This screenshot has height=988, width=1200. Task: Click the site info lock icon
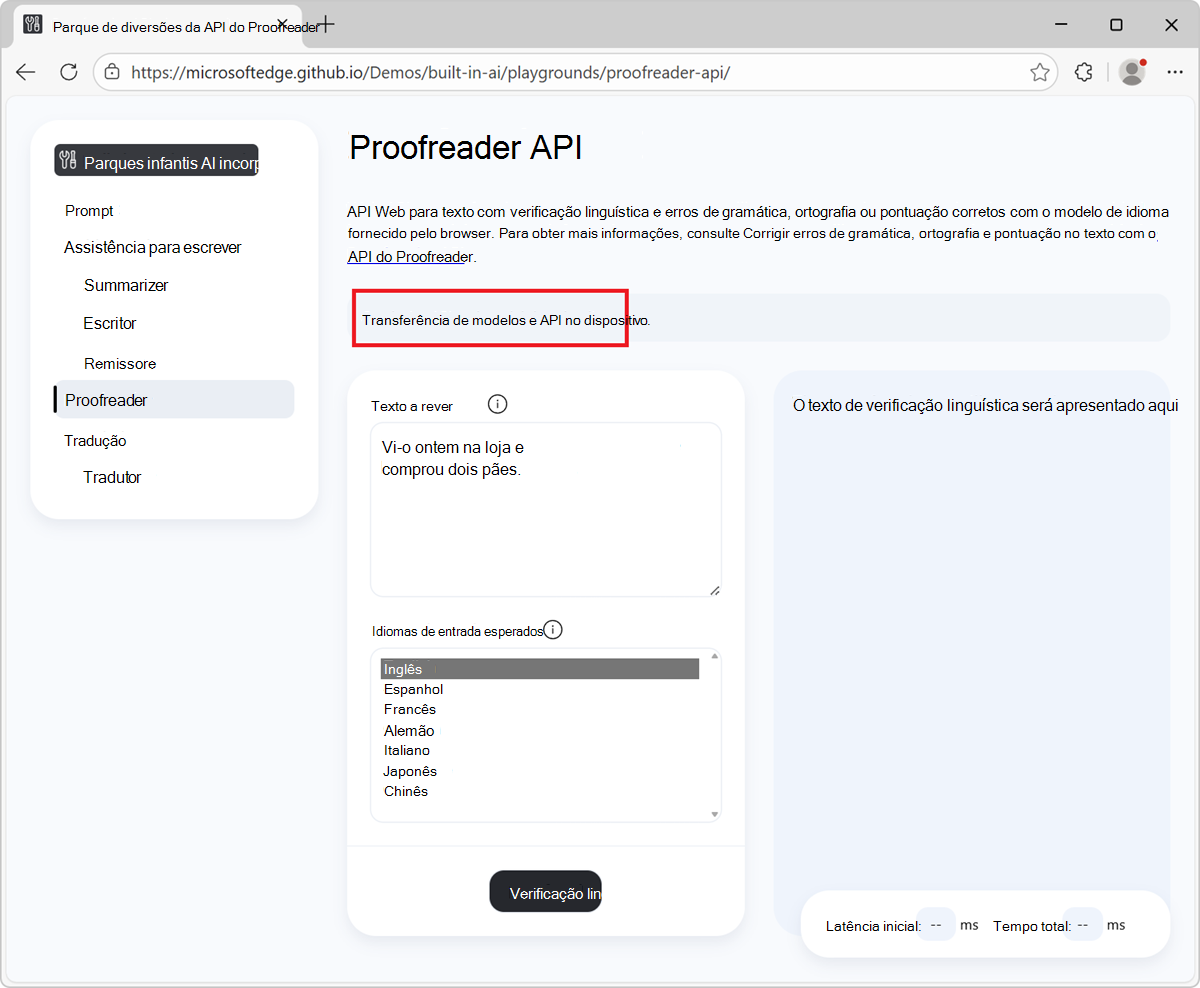tap(112, 72)
